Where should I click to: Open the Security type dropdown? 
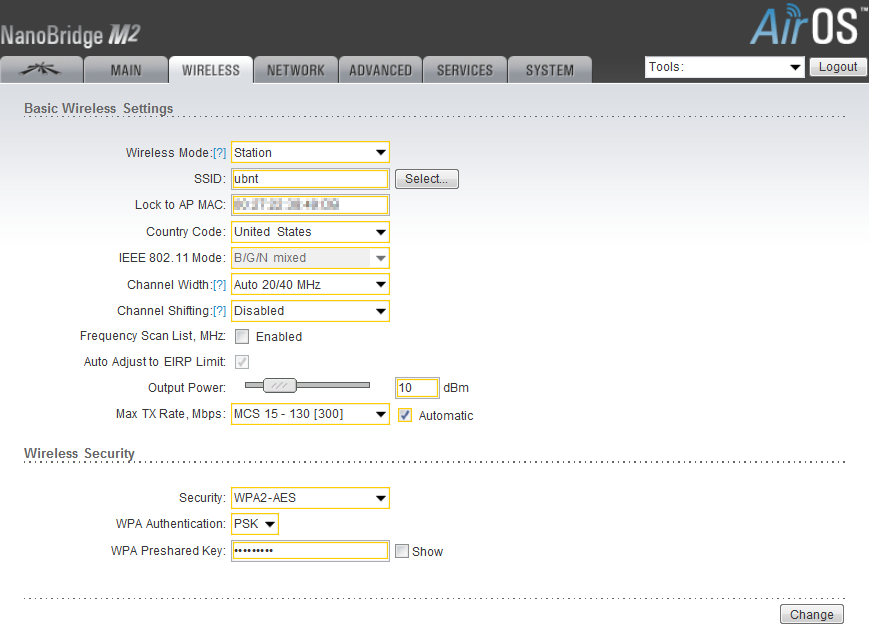click(310, 498)
